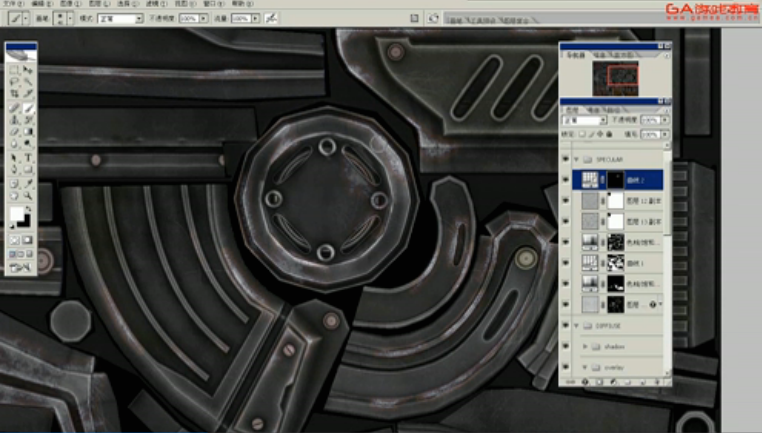Viewport: 762px width, 433px height.
Task: Hide the shadow group
Action: pyautogui.click(x=565, y=346)
